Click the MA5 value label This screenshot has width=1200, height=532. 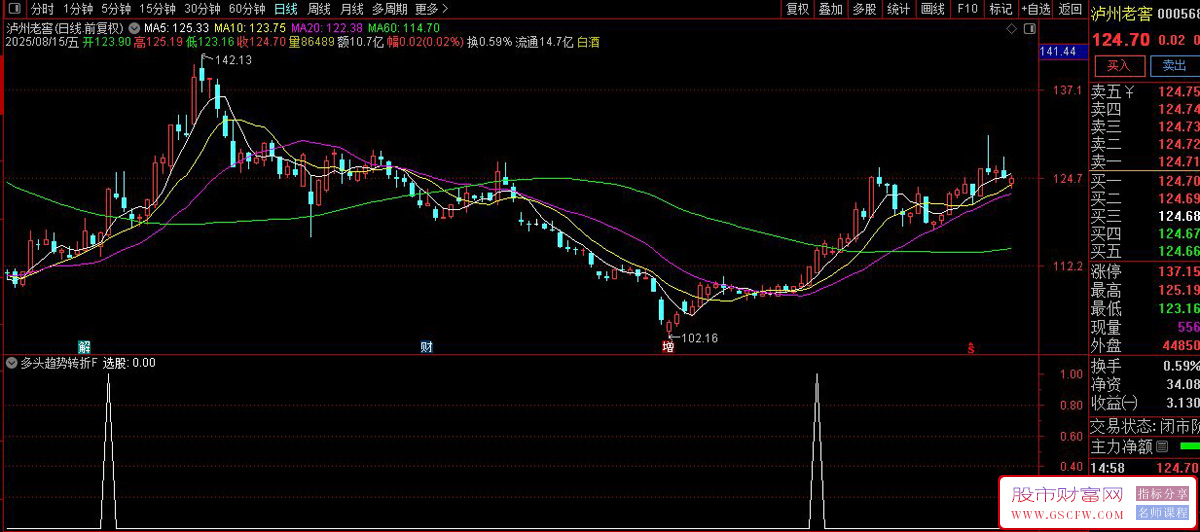(x=176, y=28)
